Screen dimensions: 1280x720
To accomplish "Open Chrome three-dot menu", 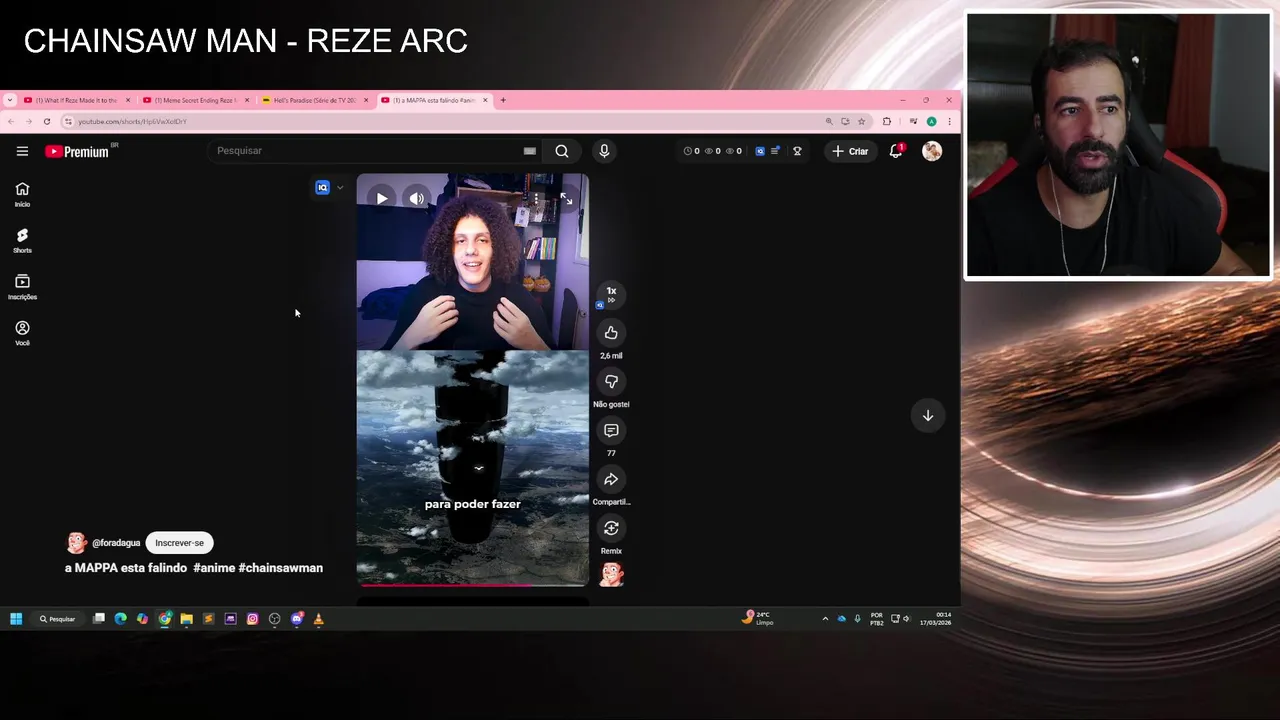I will tap(949, 121).
